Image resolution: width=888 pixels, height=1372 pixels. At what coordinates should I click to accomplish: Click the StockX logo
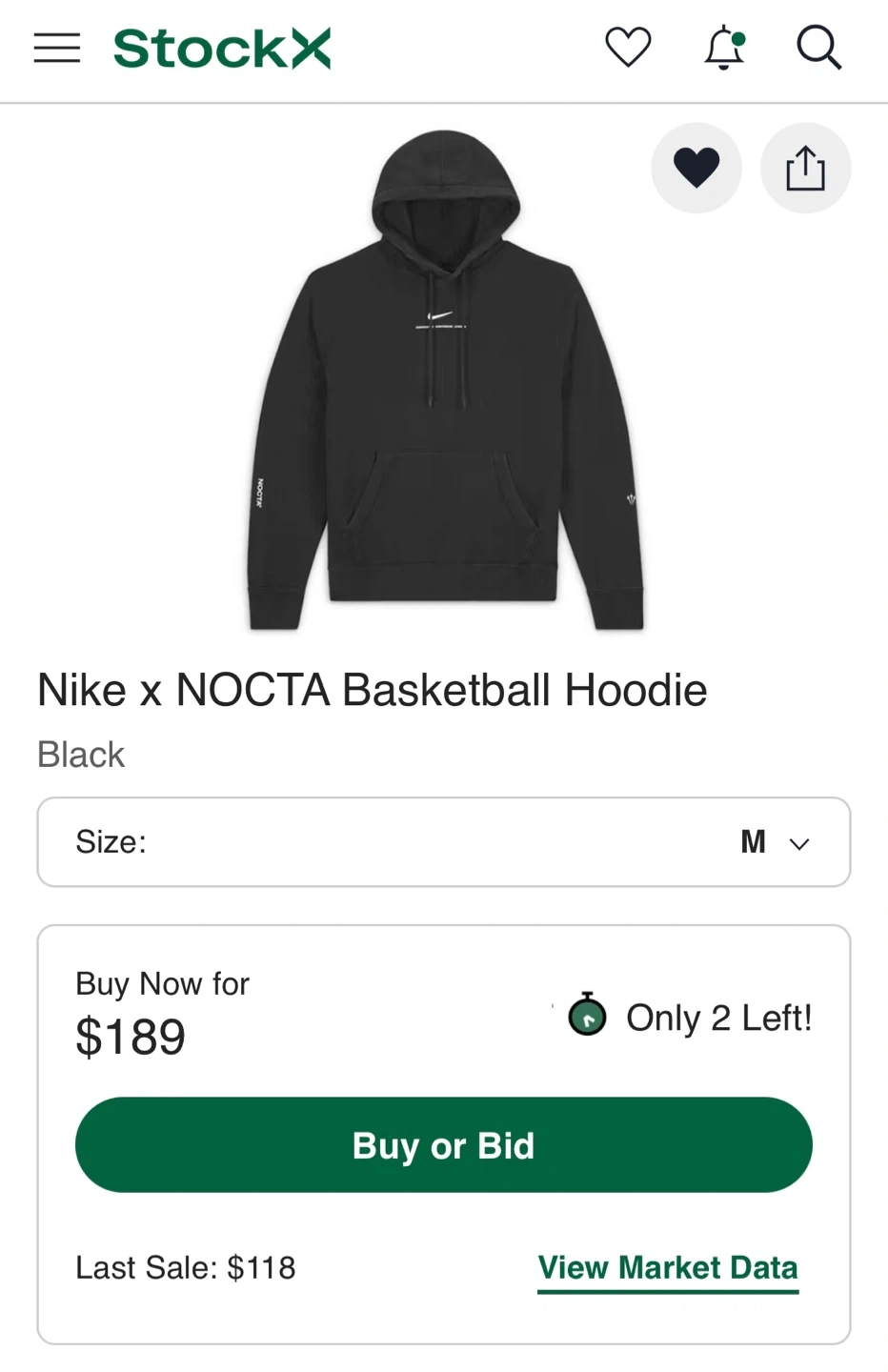pos(222,49)
